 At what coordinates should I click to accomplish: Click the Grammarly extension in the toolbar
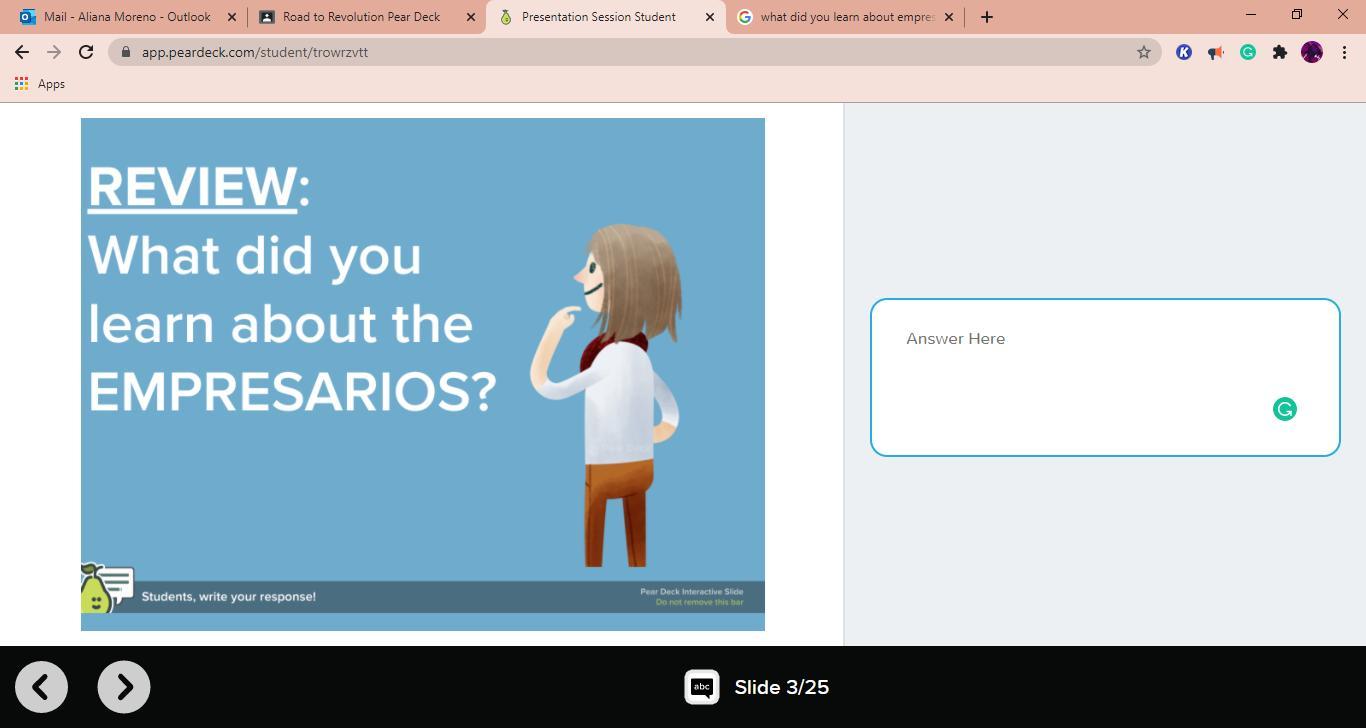pos(1247,52)
